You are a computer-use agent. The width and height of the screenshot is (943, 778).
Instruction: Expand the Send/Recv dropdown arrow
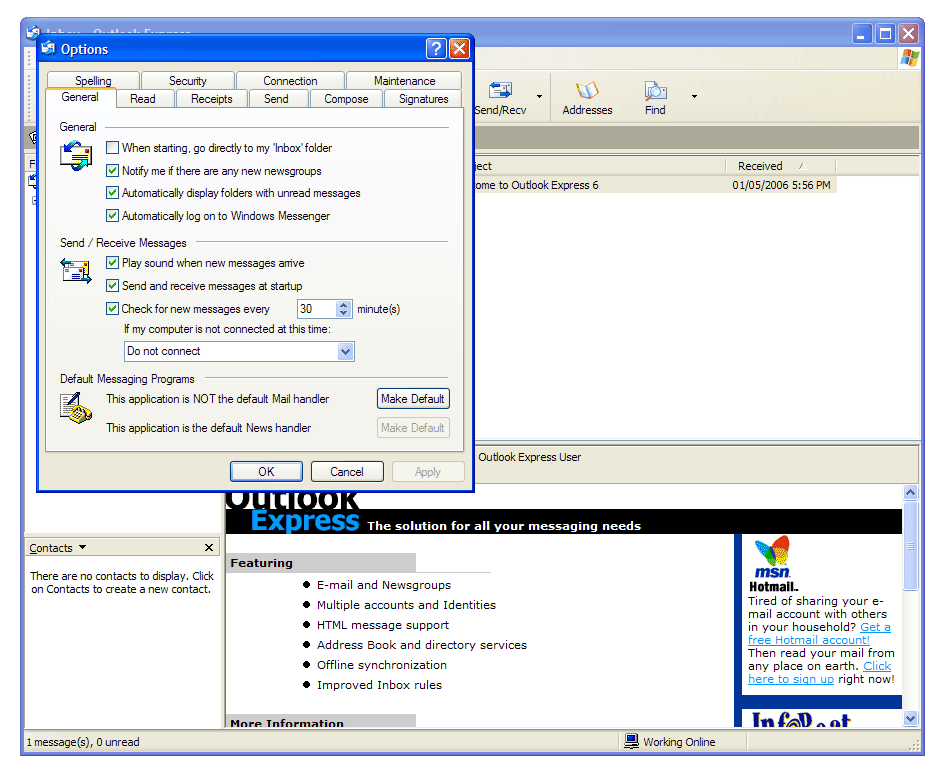[539, 96]
